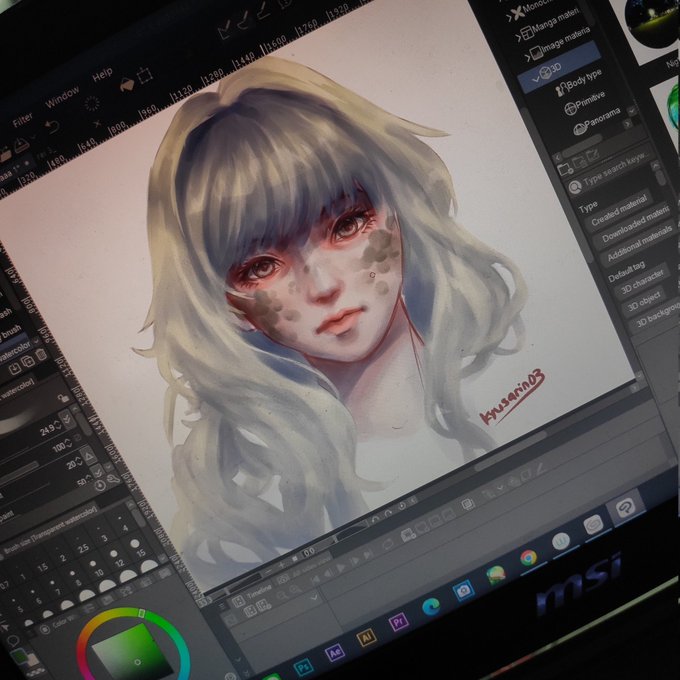
Task: Adjust the 20 value stepper
Action: pos(79,461)
